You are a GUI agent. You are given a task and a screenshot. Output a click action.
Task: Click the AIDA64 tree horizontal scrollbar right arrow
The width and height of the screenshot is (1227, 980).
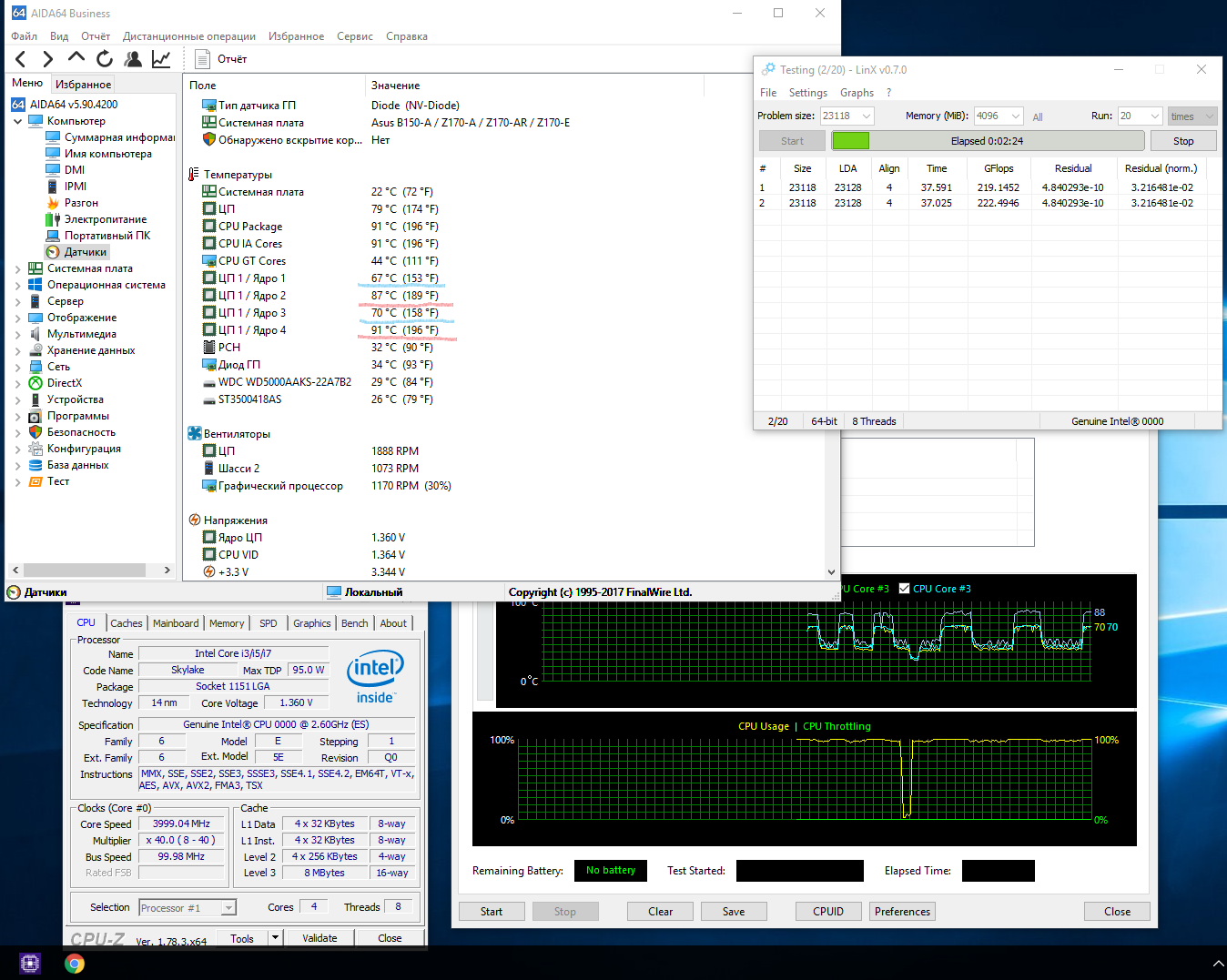click(x=167, y=571)
